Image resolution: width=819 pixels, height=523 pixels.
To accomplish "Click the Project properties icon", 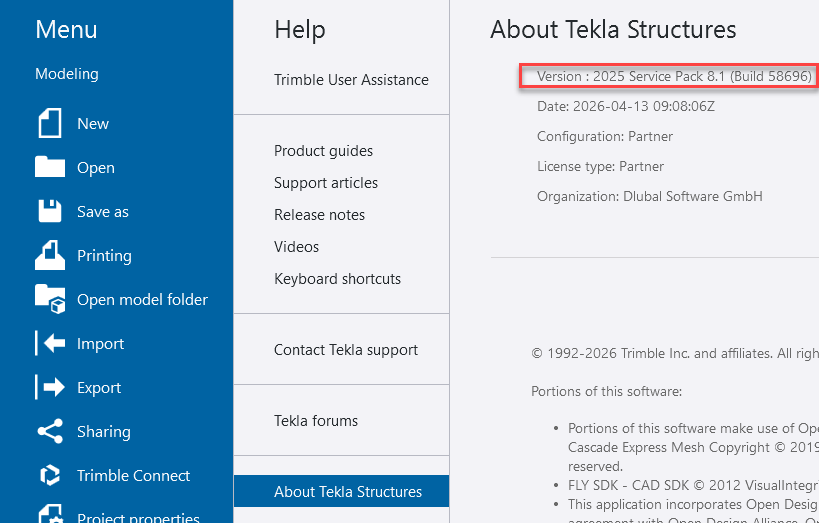I will (50, 514).
